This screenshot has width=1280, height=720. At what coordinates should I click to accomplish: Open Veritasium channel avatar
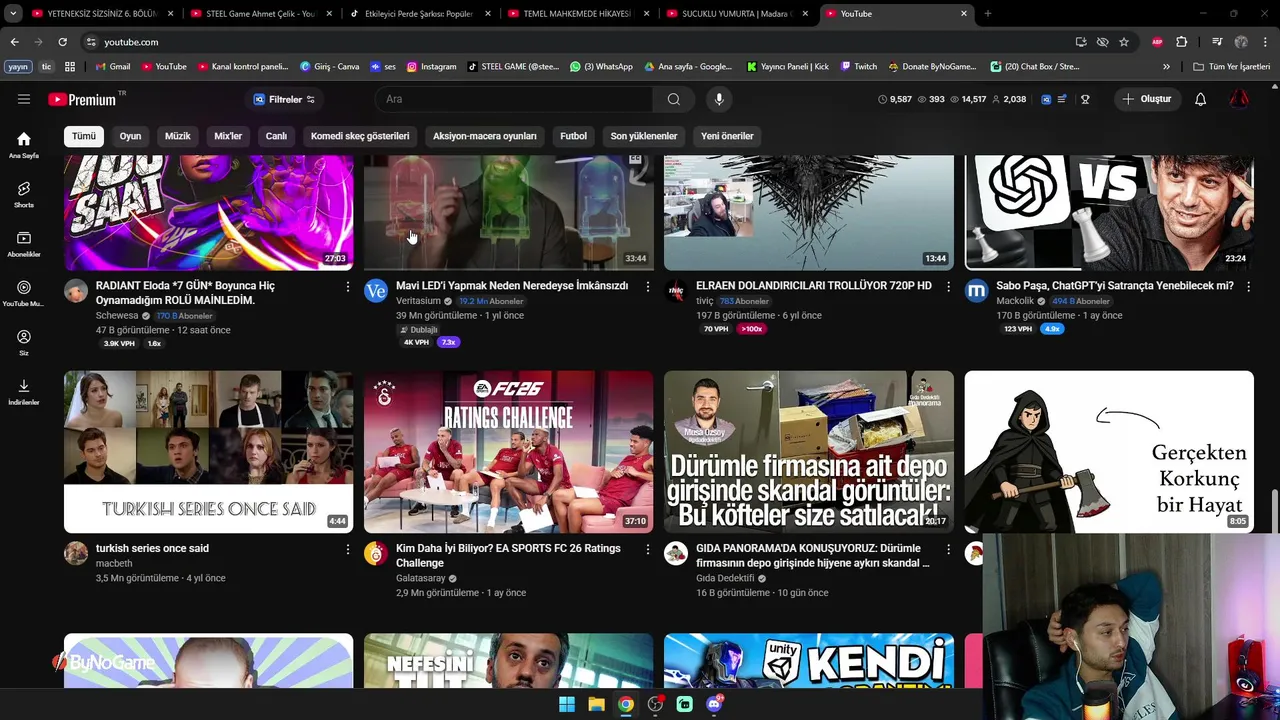click(x=376, y=291)
